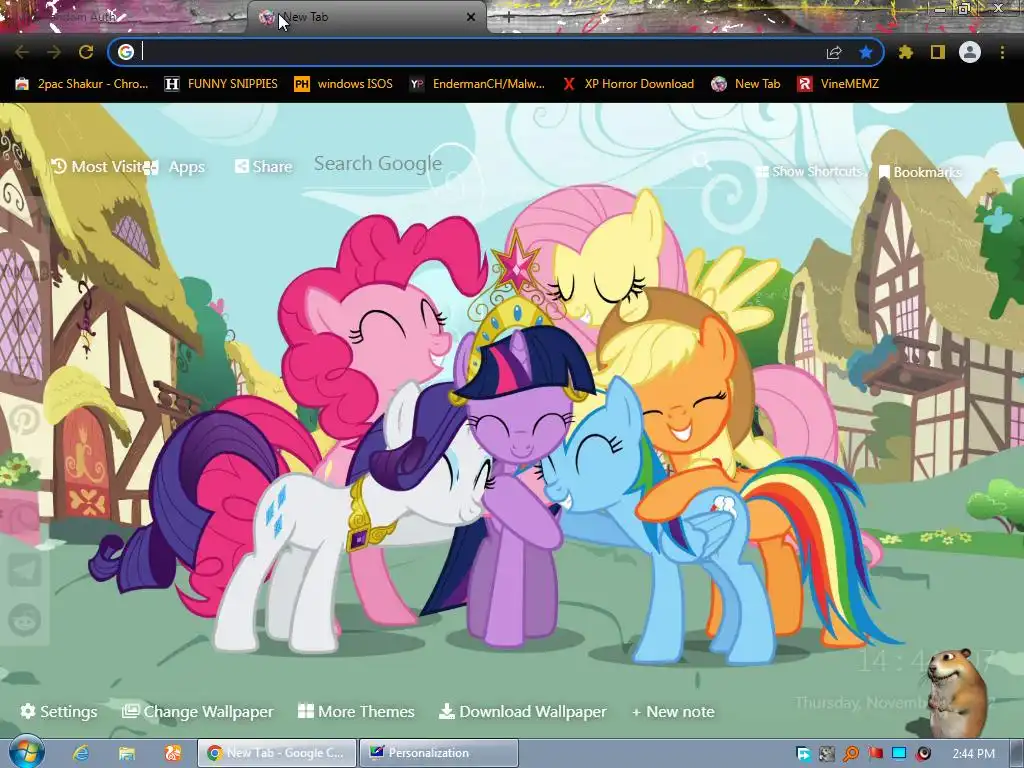Open the Apps shortcut on page
Screen dimensions: 1024x768
click(x=174, y=167)
